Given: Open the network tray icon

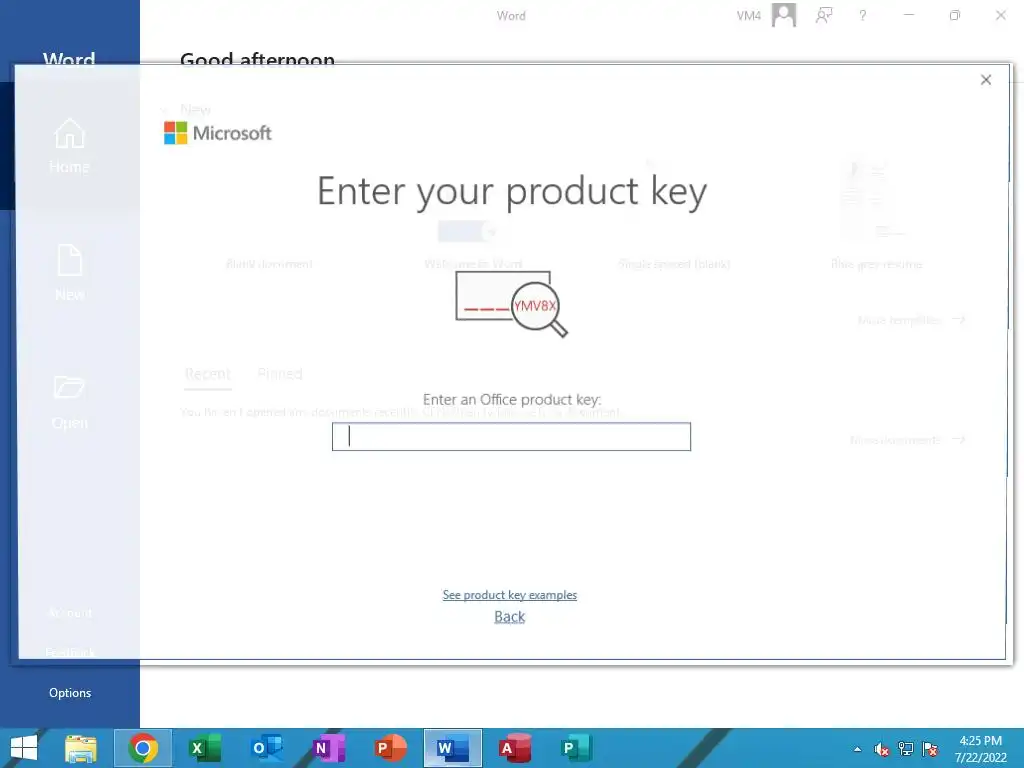Looking at the screenshot, I should [906, 749].
